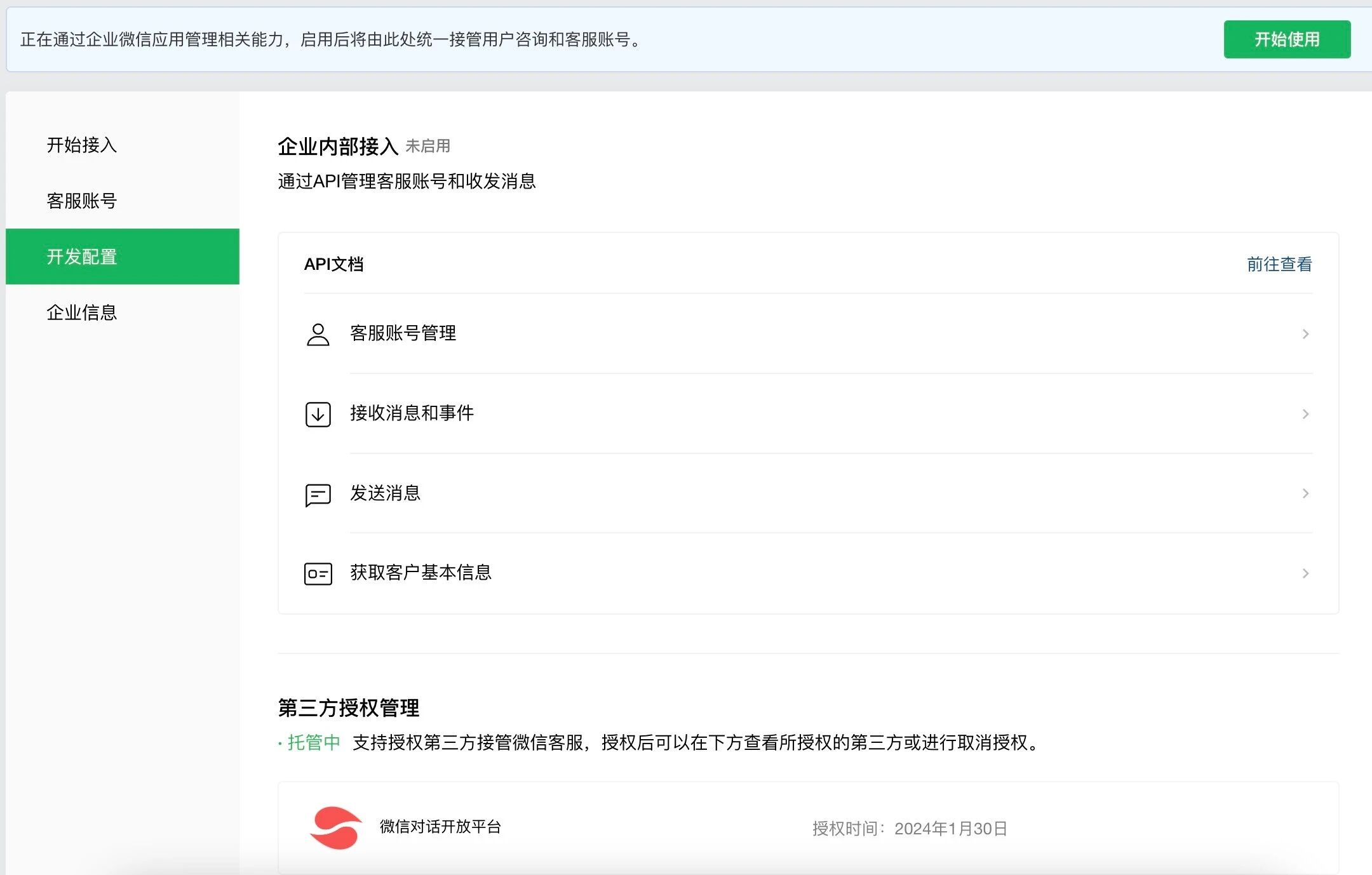The width and height of the screenshot is (1372, 875).
Task: Expand the 发送消息 row chevron
Action: [x=1305, y=493]
